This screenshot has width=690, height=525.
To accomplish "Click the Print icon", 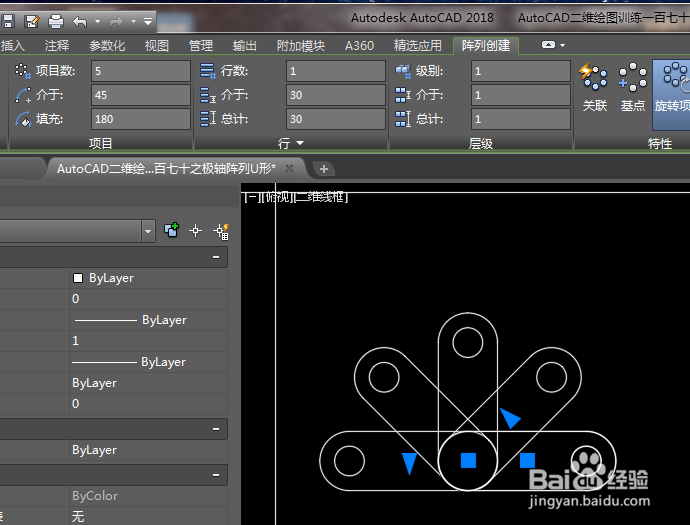I will pos(56,21).
